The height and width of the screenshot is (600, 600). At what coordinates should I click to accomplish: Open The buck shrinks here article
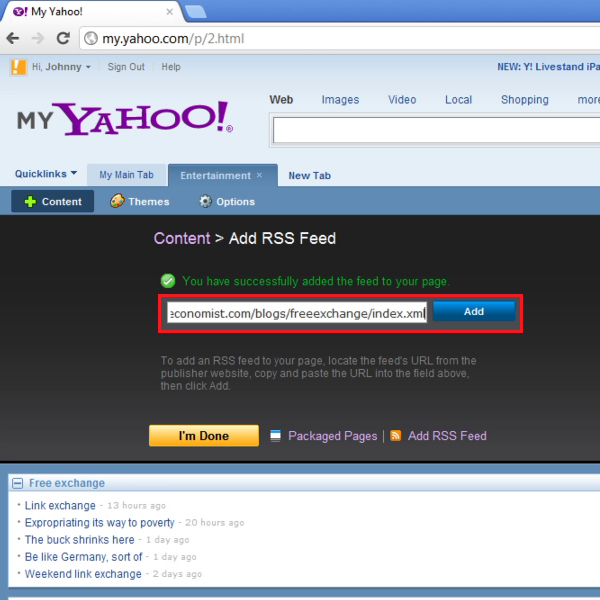(80, 540)
